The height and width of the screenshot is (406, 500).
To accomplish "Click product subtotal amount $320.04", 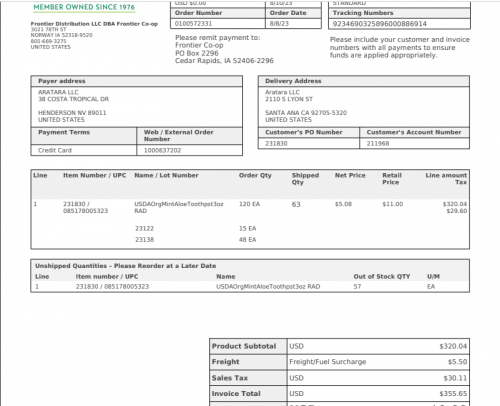I will click(x=453, y=346).
